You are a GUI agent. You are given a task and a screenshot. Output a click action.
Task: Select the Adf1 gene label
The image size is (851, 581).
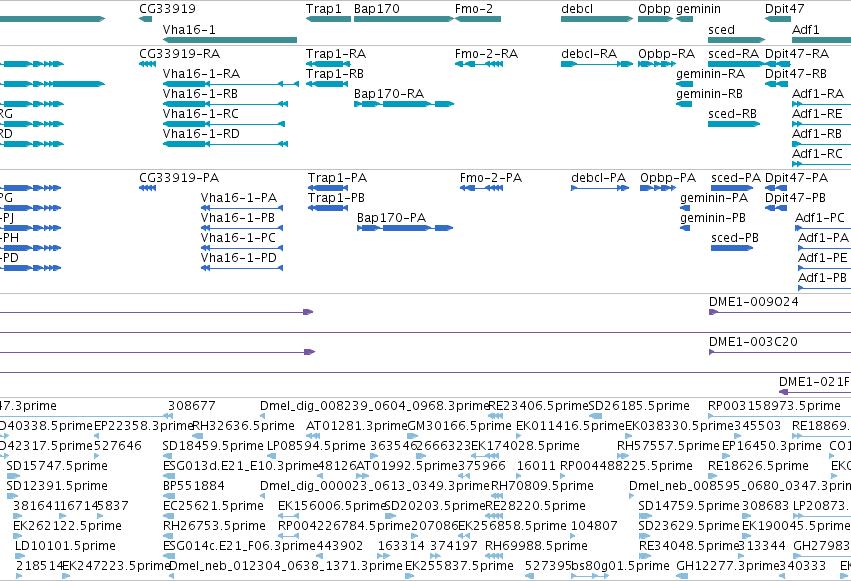[805, 30]
